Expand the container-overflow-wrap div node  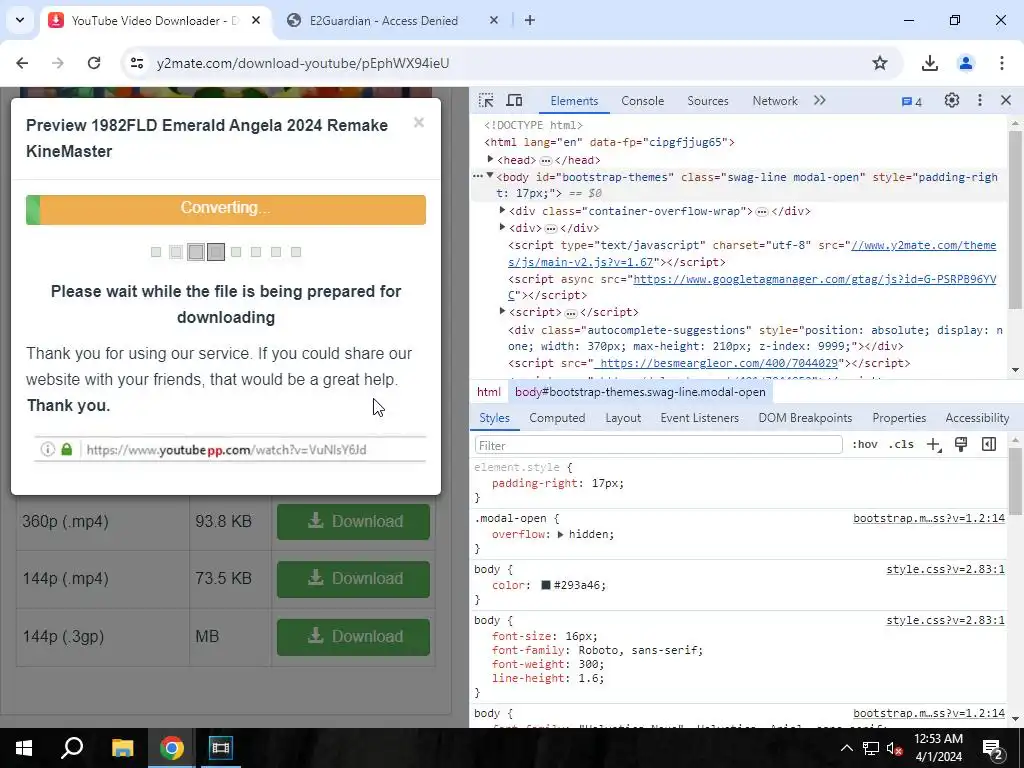pos(502,210)
